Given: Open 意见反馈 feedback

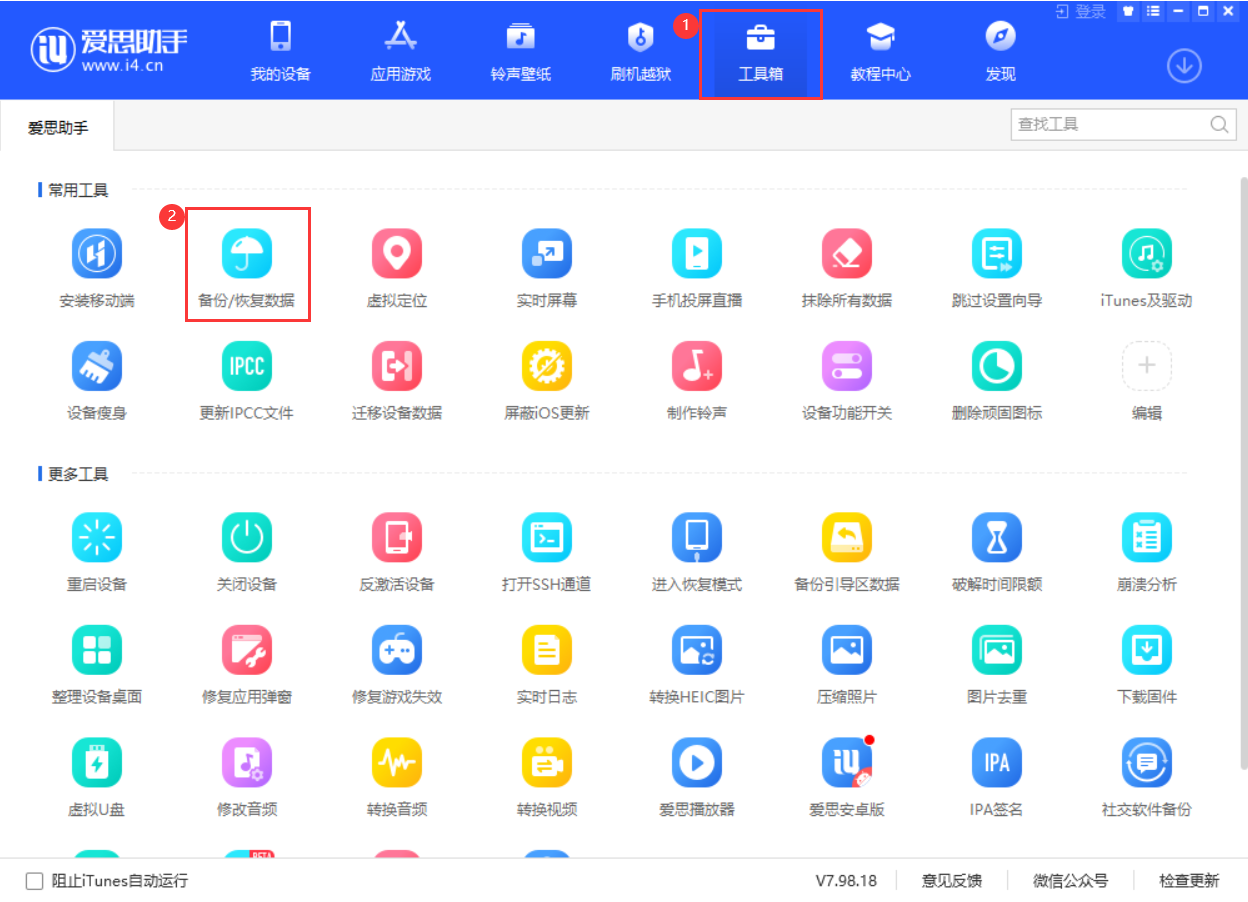Looking at the screenshot, I should click(952, 880).
